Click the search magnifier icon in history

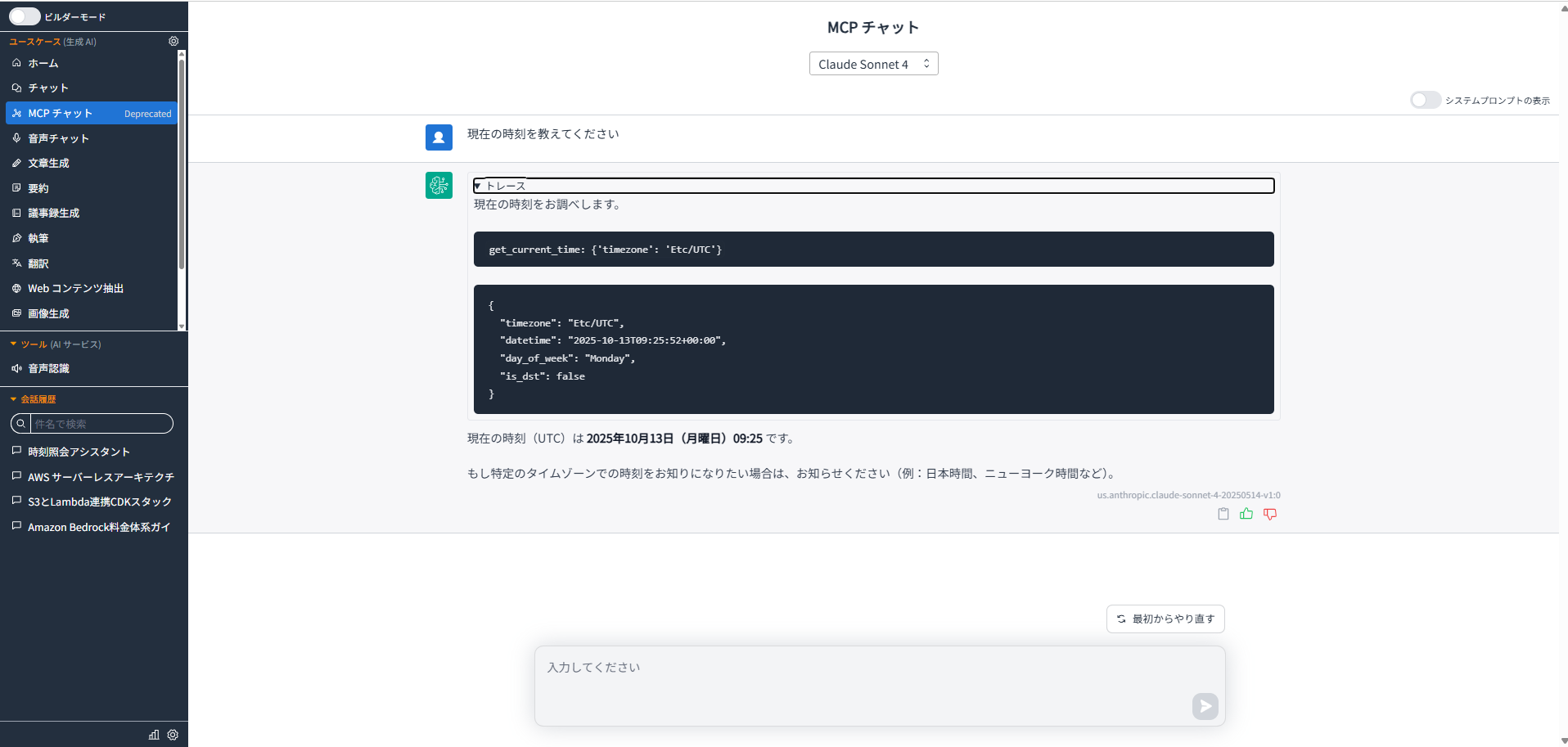coord(20,424)
